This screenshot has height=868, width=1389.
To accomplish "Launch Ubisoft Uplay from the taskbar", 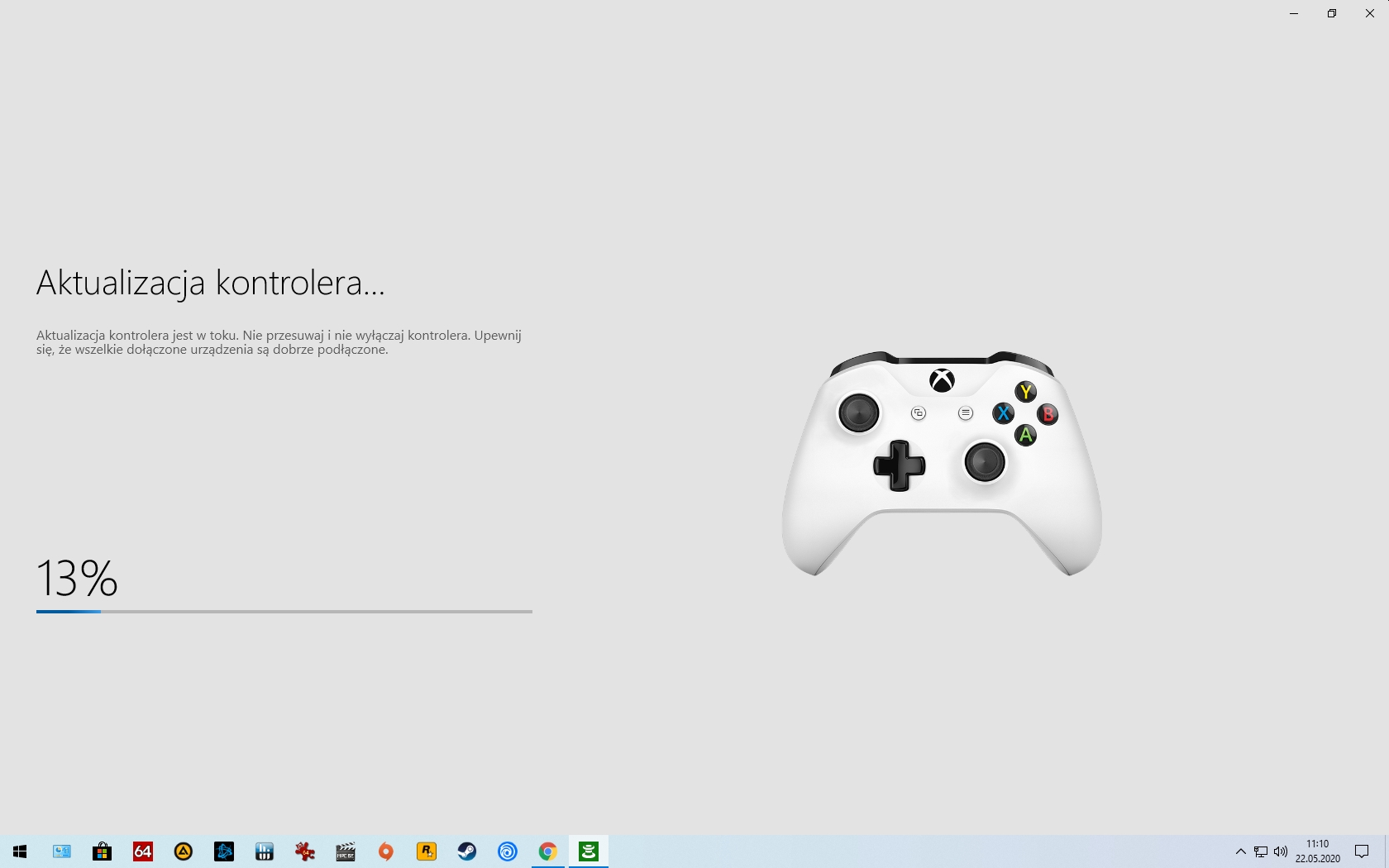I will coord(507,851).
